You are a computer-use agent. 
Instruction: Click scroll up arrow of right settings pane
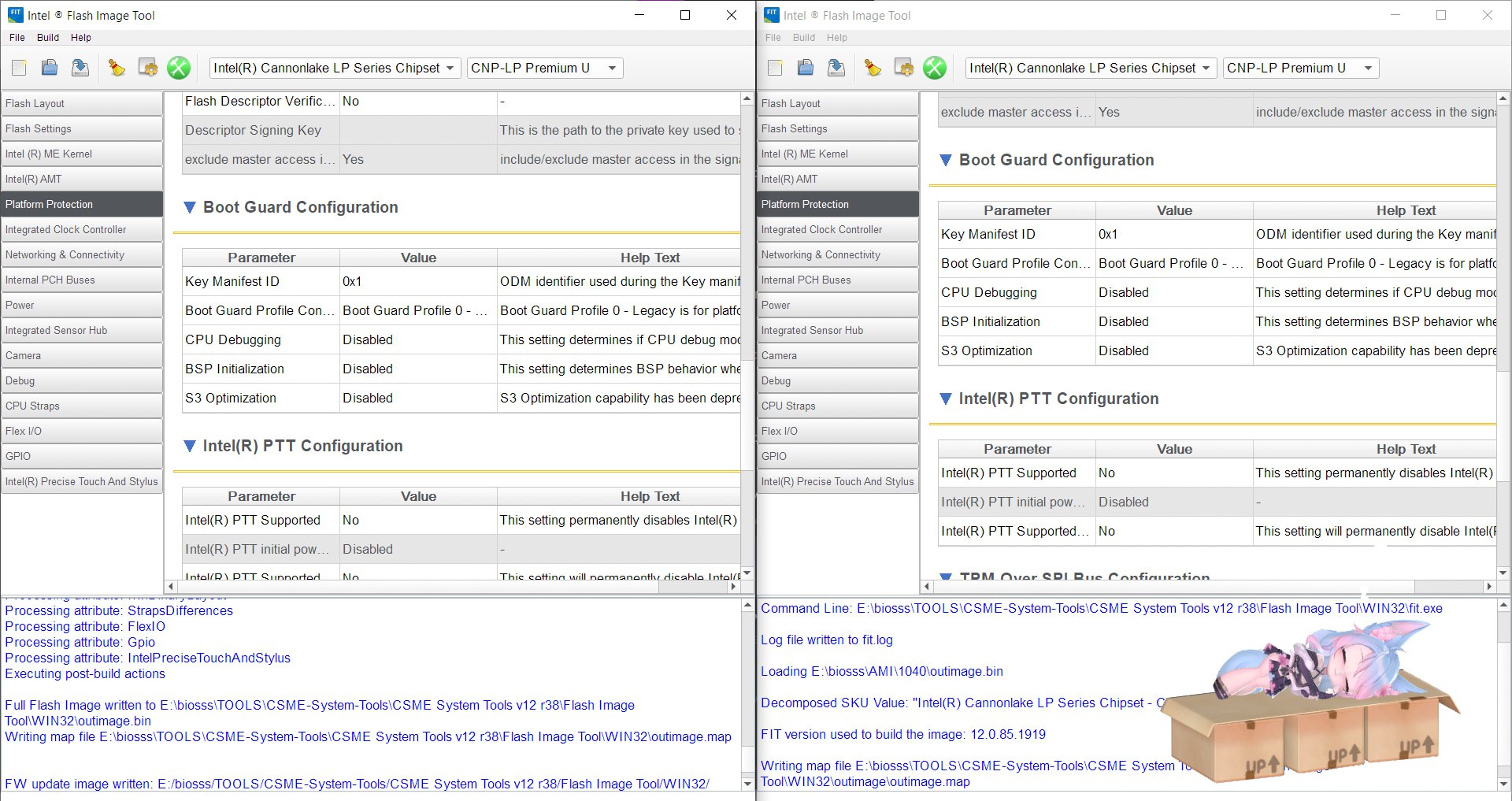coord(1503,98)
